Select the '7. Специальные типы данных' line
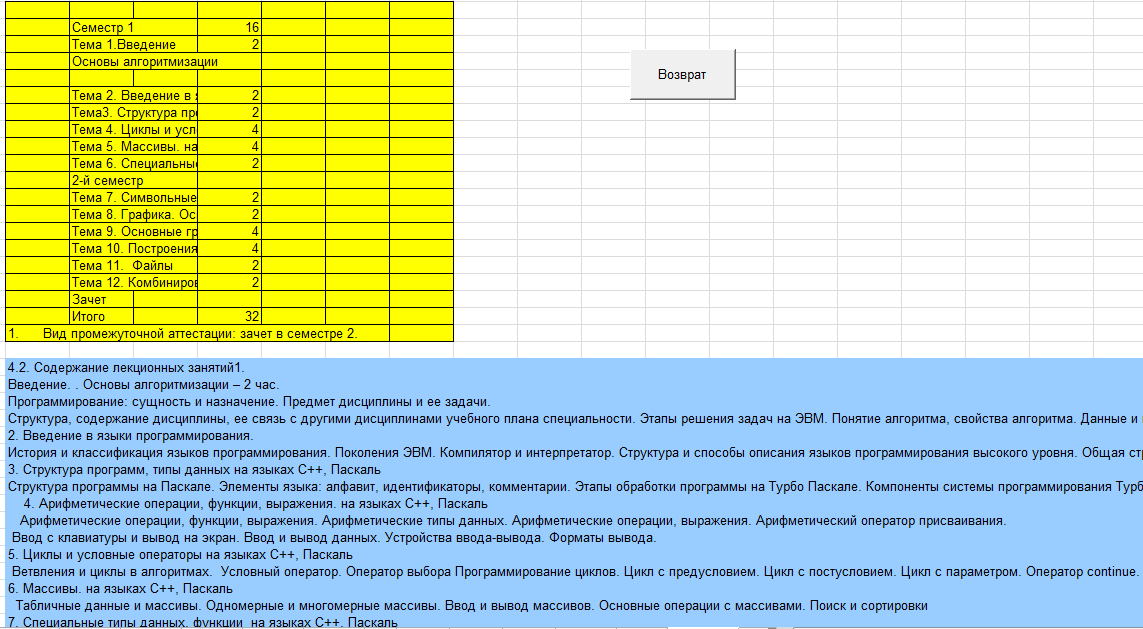 203,622
